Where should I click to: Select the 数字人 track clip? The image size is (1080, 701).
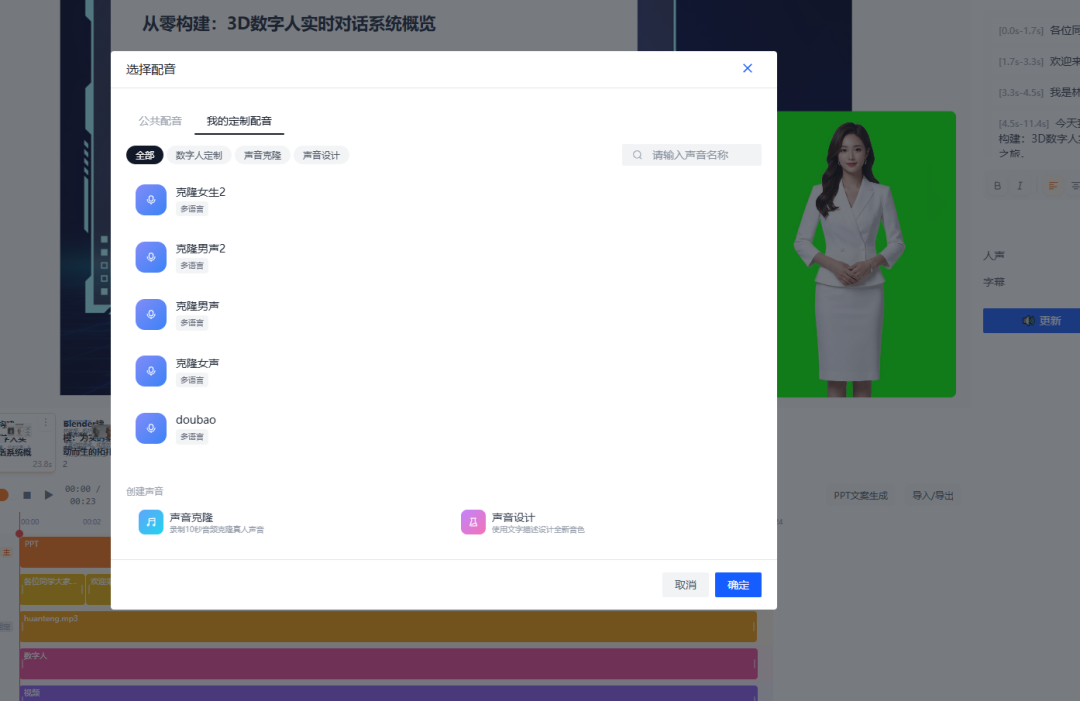[388, 664]
